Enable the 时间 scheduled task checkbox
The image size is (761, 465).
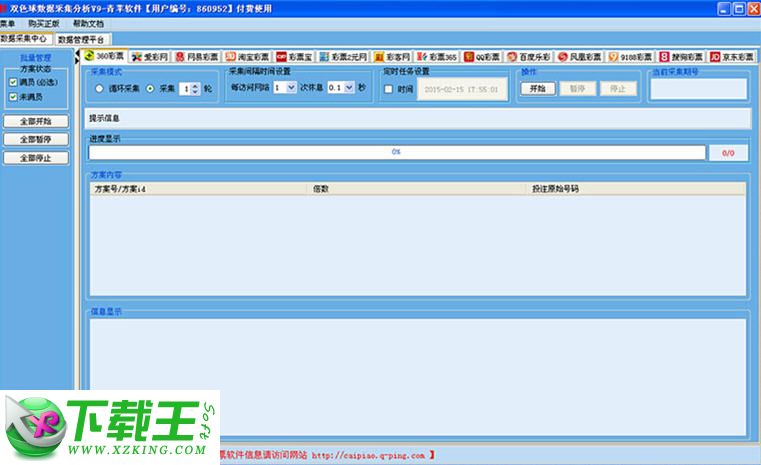(x=388, y=89)
